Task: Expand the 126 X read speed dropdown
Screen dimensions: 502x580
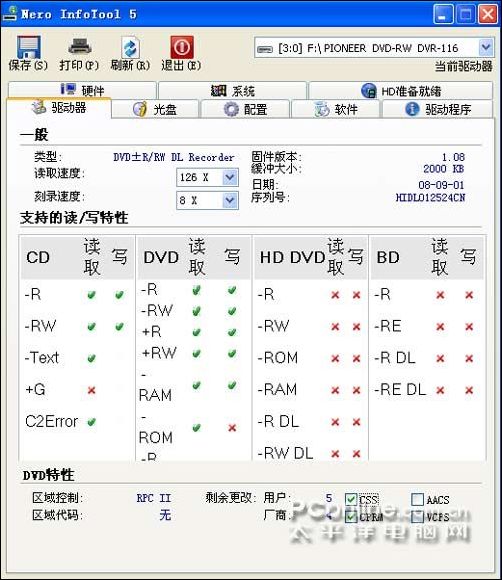Action: [x=230, y=178]
